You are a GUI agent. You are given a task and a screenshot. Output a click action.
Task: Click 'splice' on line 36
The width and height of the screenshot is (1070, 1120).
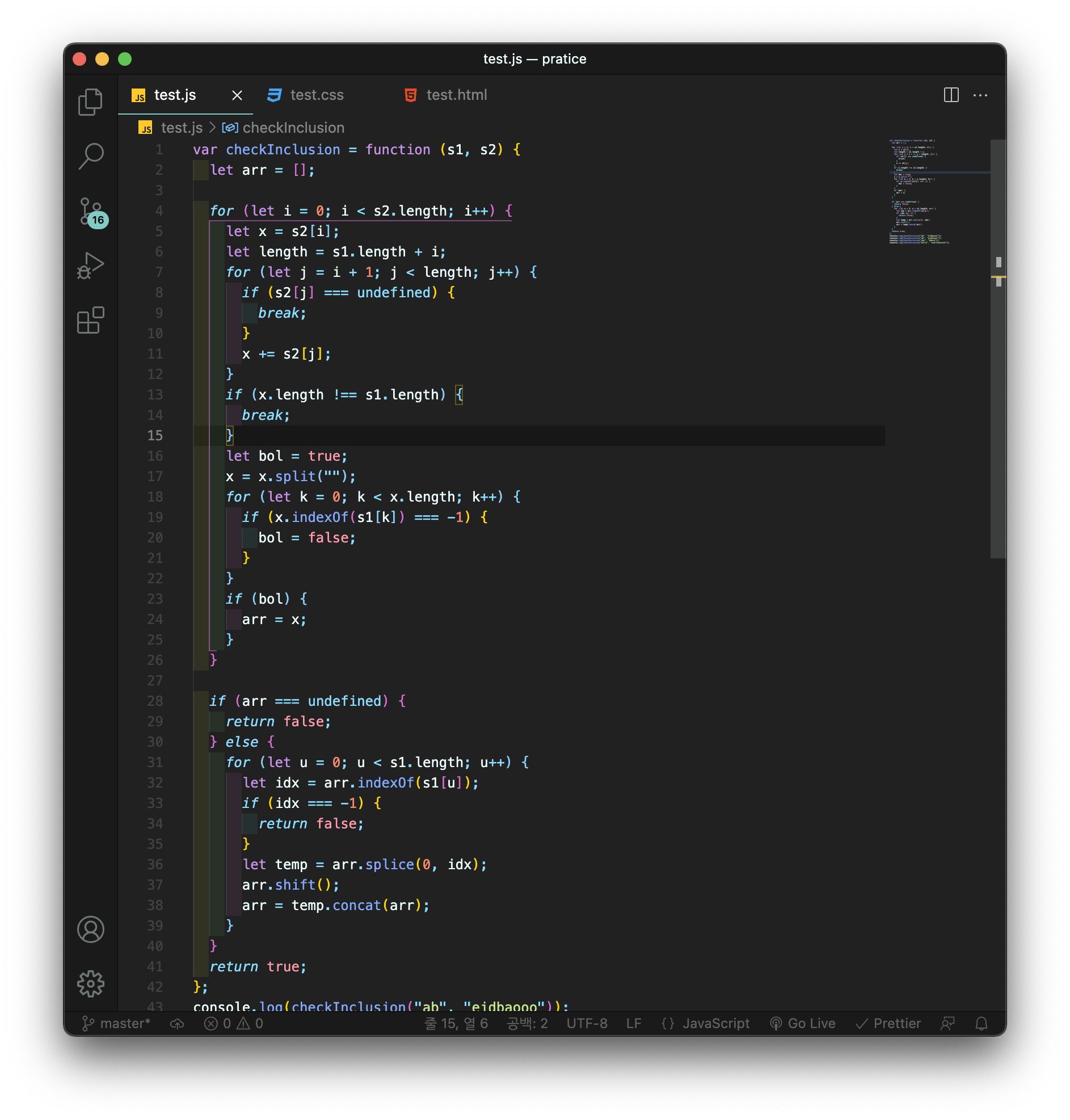[390, 864]
